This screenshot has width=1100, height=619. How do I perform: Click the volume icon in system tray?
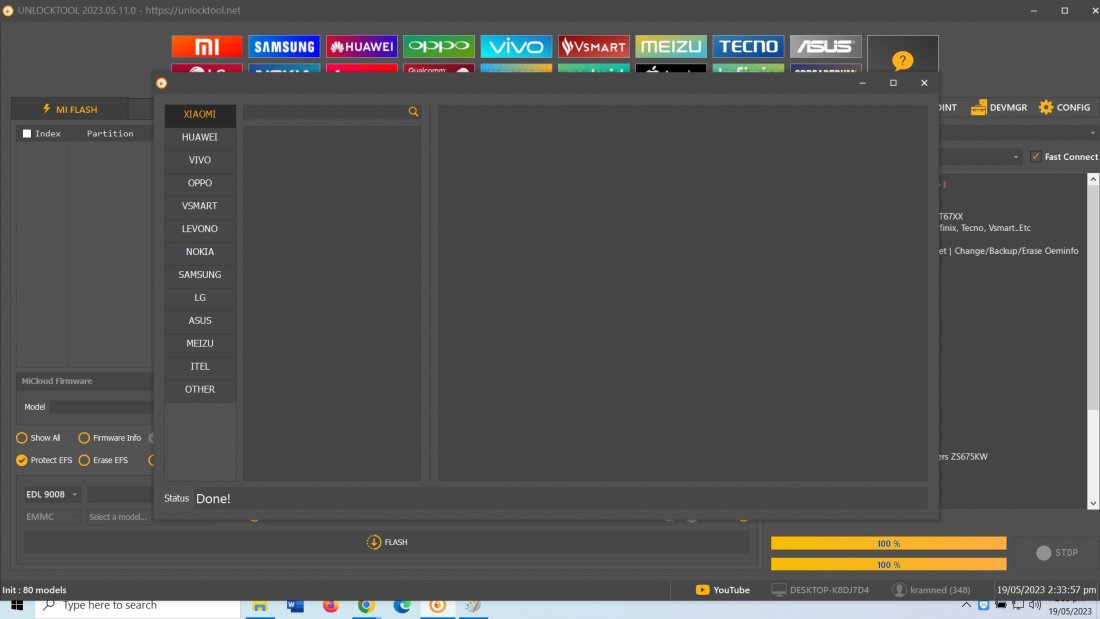coord(1035,605)
